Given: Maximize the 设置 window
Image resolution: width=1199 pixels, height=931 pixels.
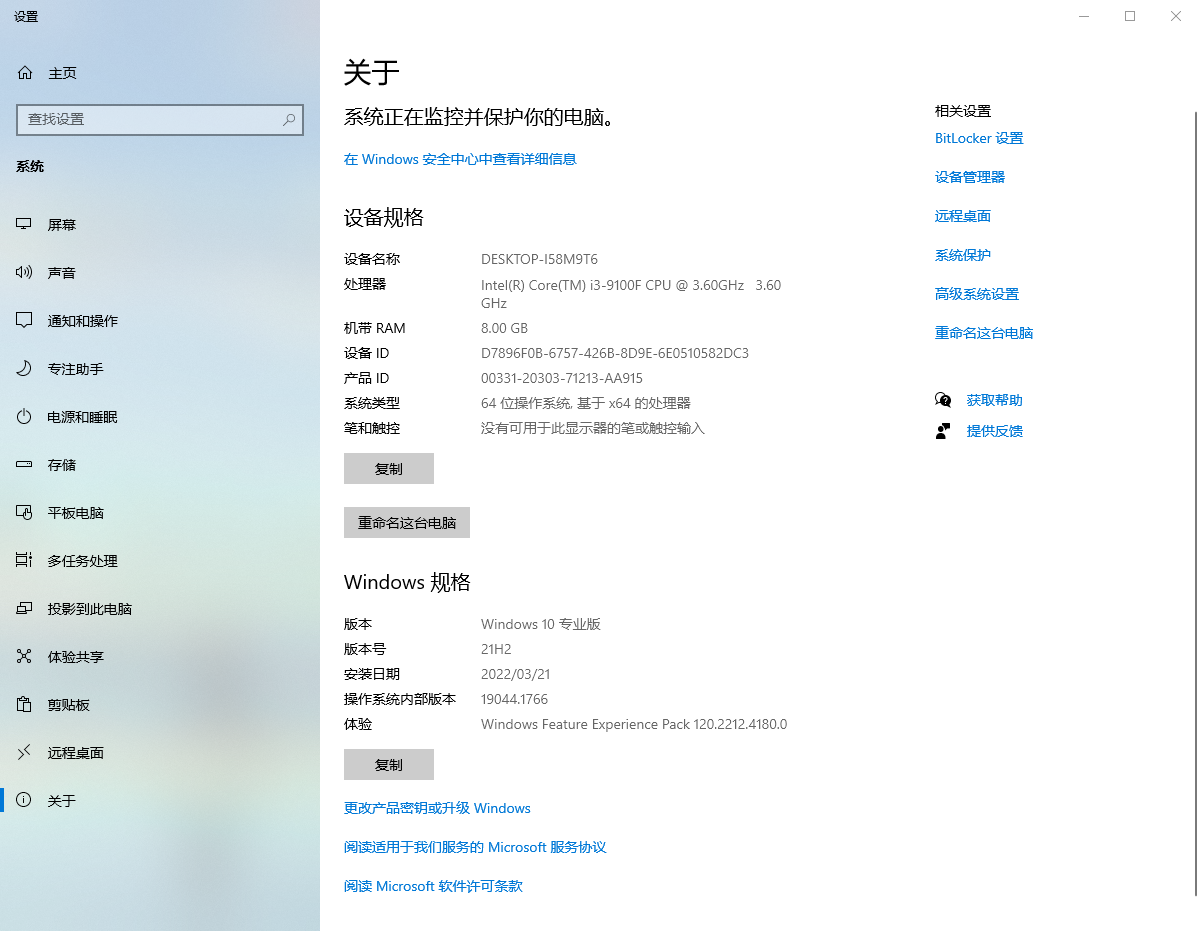Looking at the screenshot, I should coord(1129,16).
